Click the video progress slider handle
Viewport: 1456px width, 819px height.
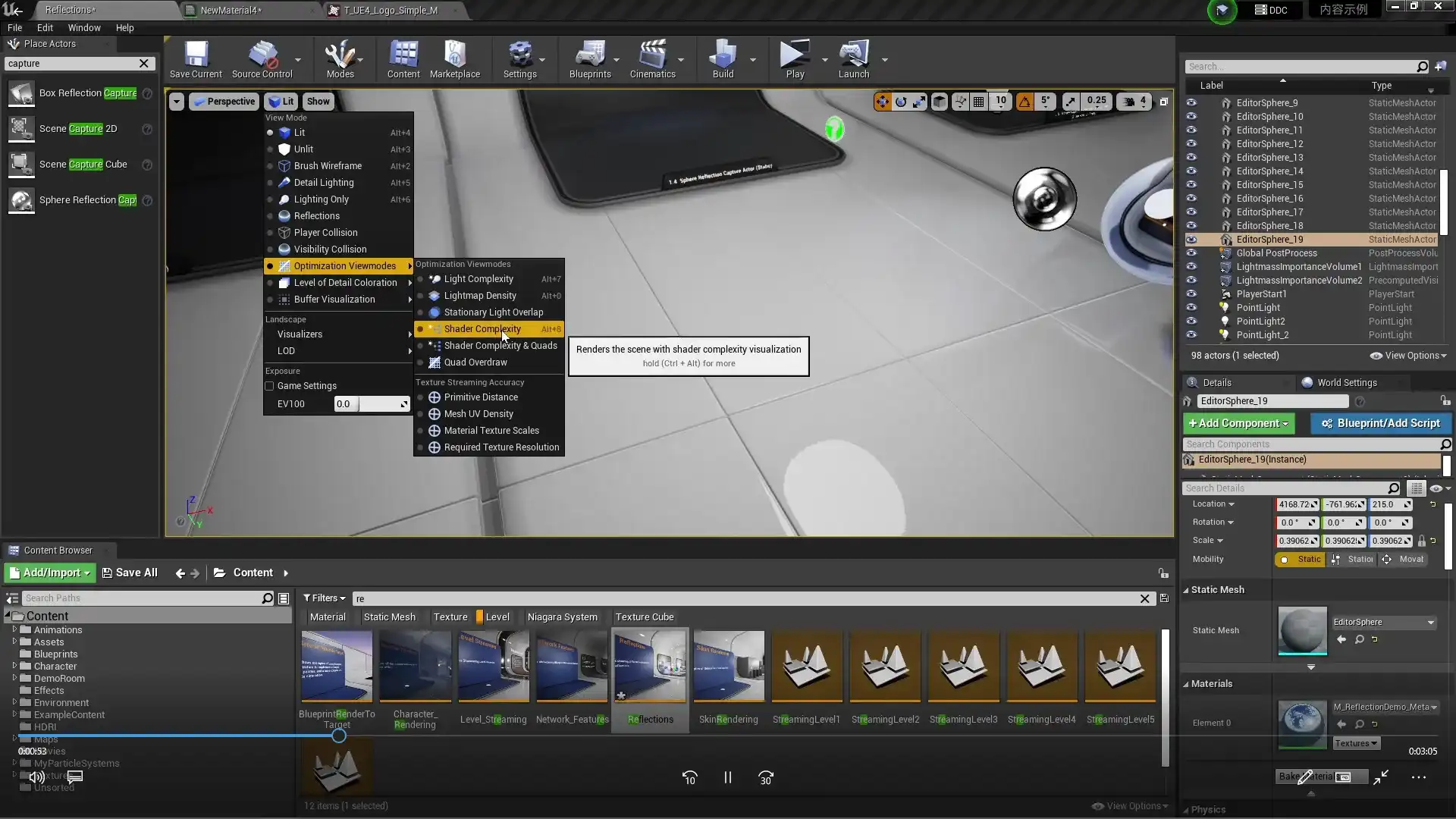[x=339, y=735]
